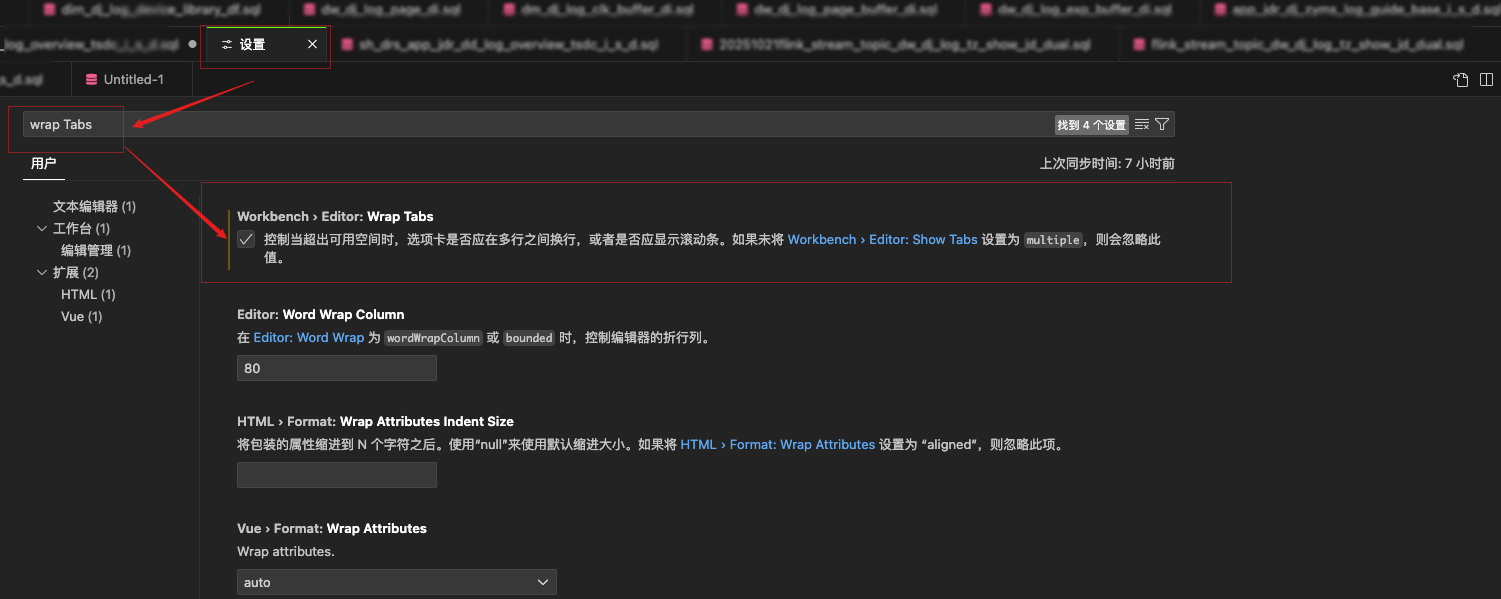This screenshot has width=1501, height=599.
Task: Click the sliders icon on the 设置 tab
Action: (227, 45)
